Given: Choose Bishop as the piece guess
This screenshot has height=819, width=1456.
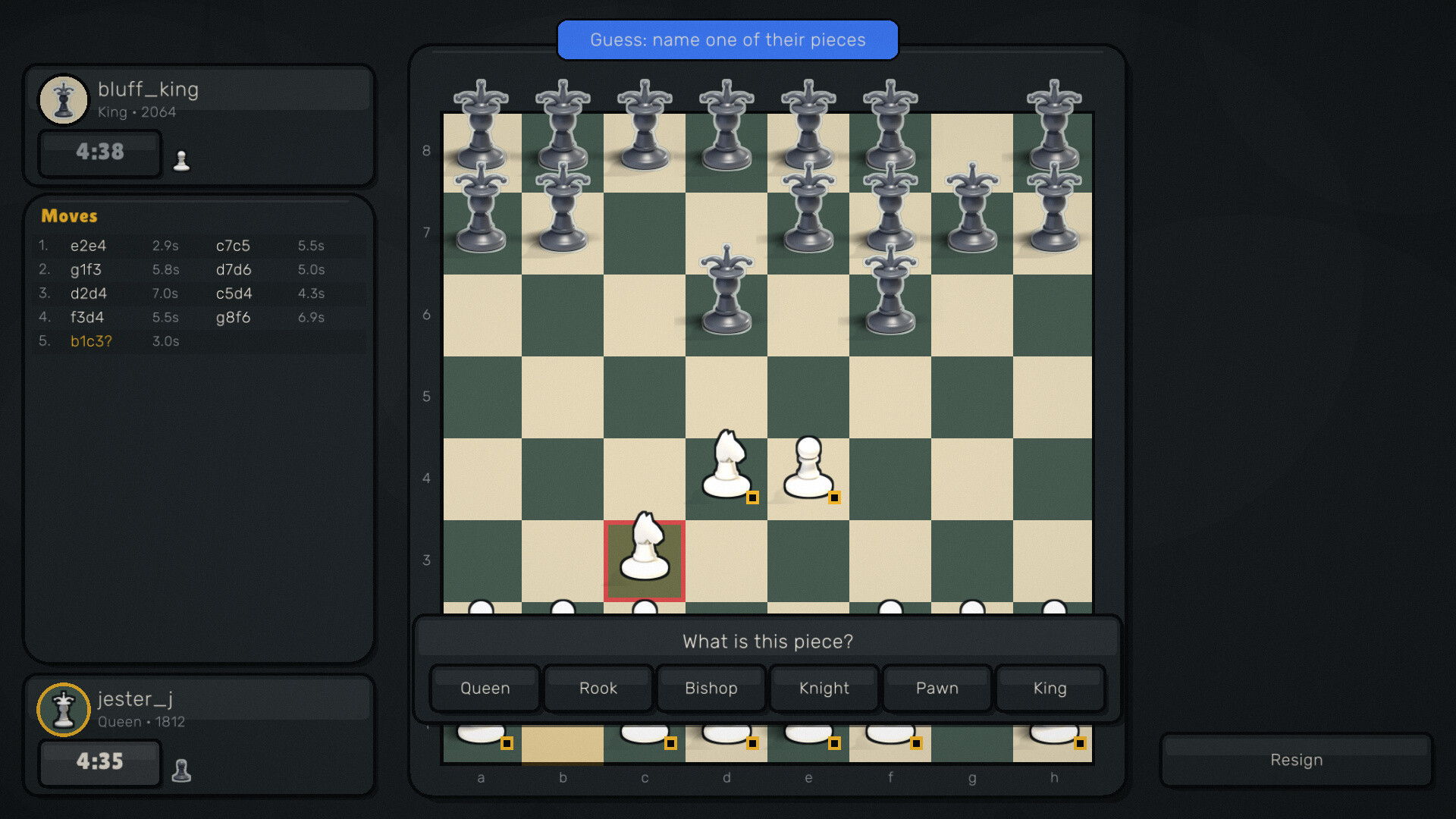Looking at the screenshot, I should 711,688.
